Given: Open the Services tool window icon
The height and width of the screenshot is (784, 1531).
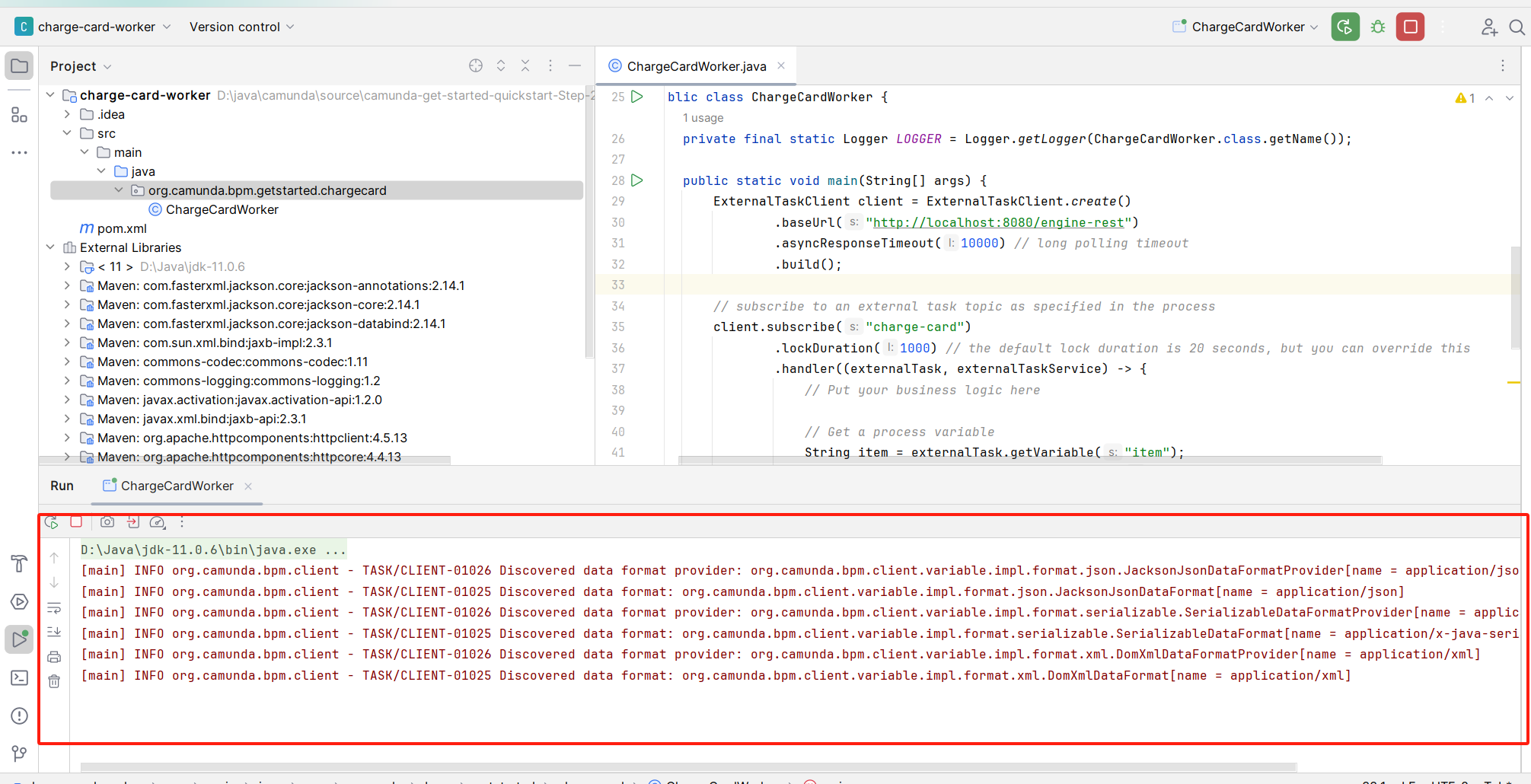Looking at the screenshot, I should (19, 601).
